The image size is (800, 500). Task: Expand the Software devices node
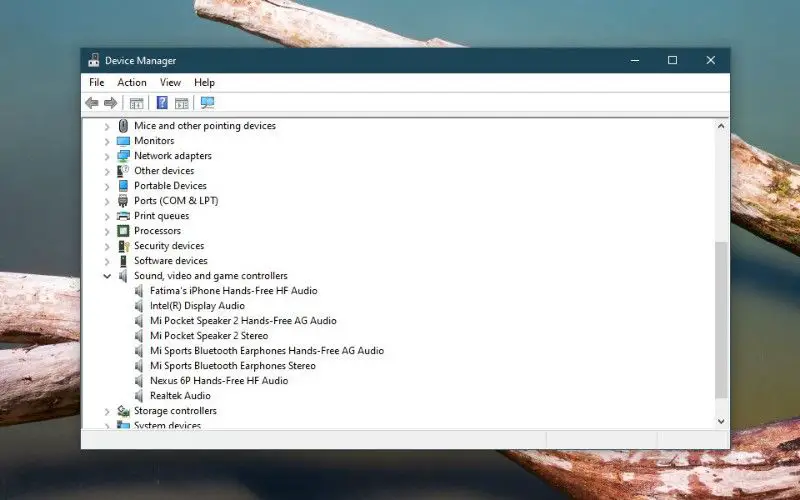107,262
